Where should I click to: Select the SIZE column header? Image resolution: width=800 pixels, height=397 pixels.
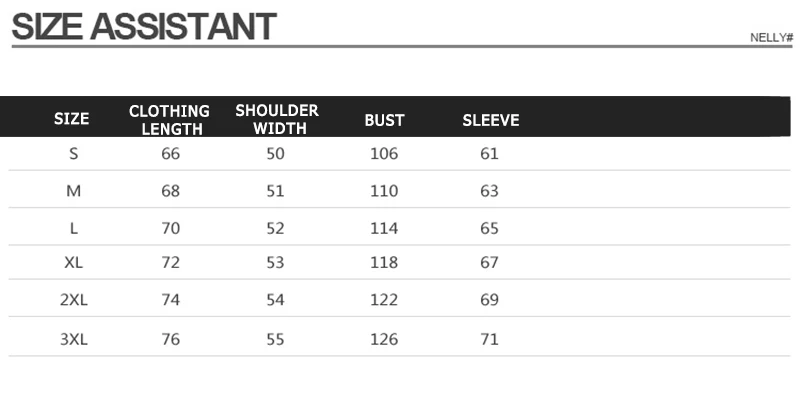[x=71, y=119]
